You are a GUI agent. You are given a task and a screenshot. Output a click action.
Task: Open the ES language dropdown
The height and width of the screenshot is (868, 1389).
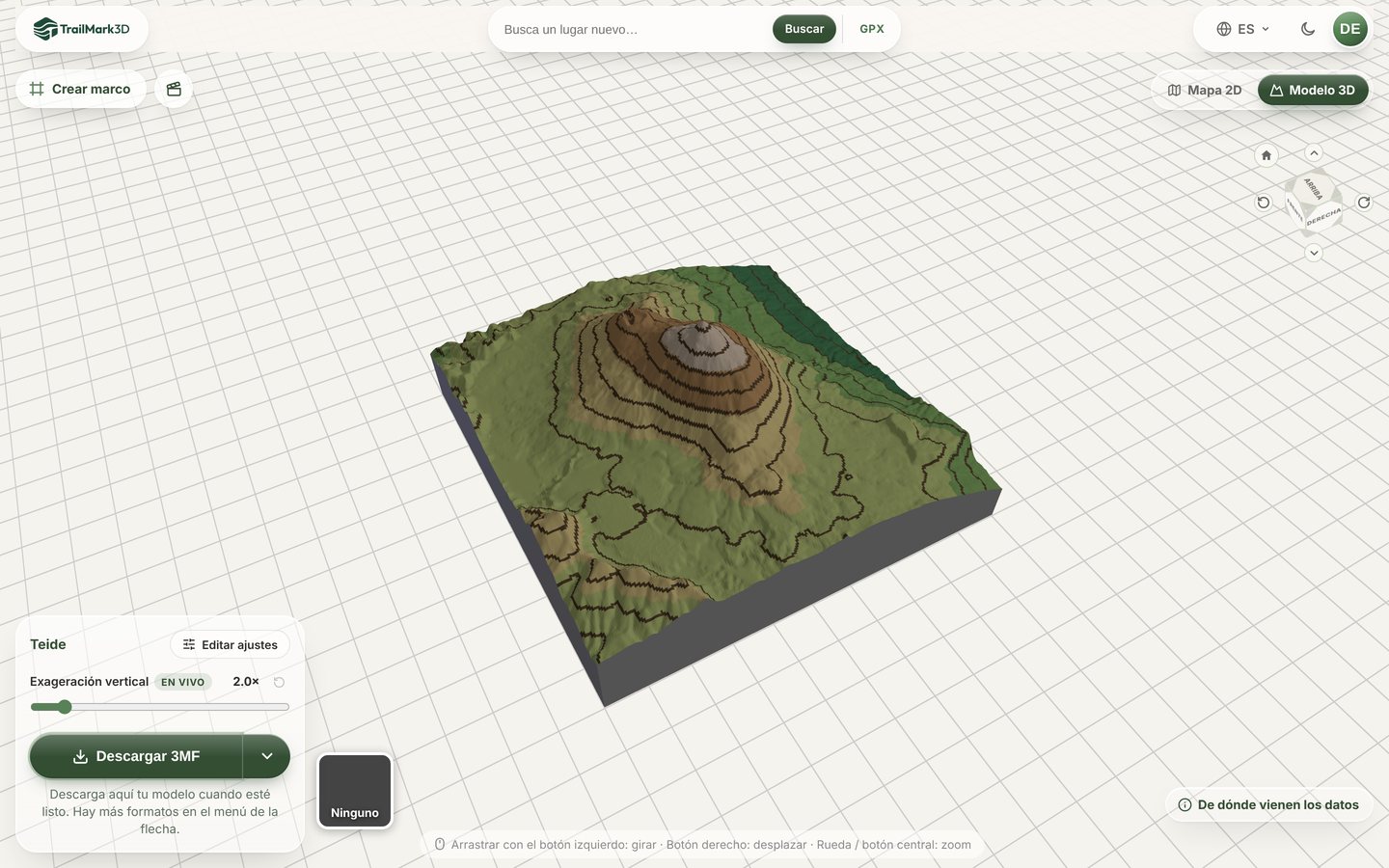1242,29
